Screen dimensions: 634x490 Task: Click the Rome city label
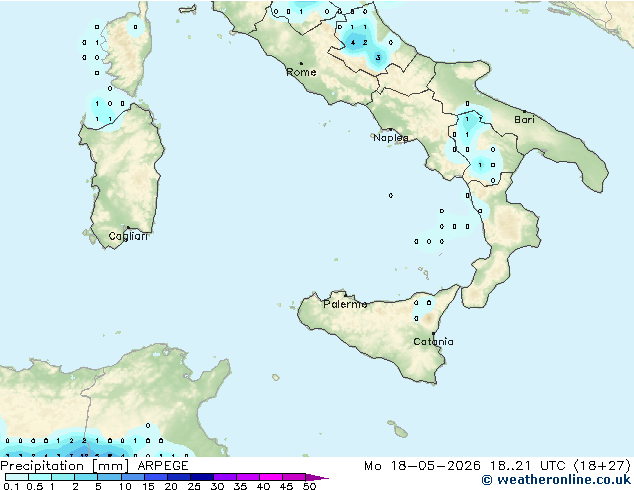pos(301,72)
